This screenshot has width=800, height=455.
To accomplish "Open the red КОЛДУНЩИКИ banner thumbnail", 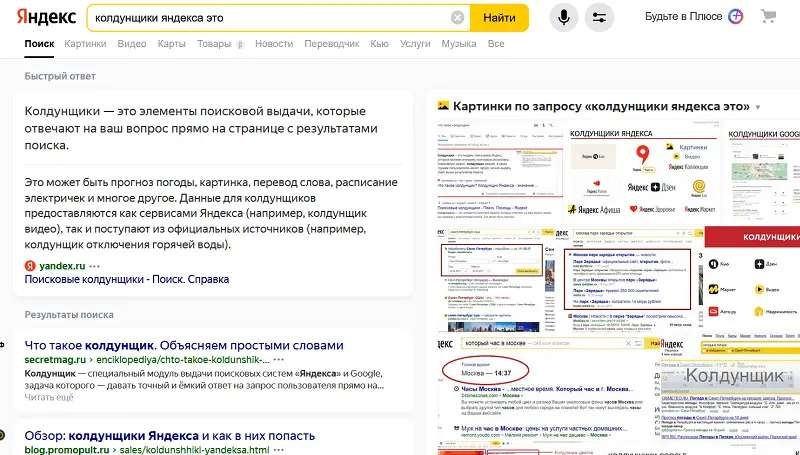I will [753, 280].
